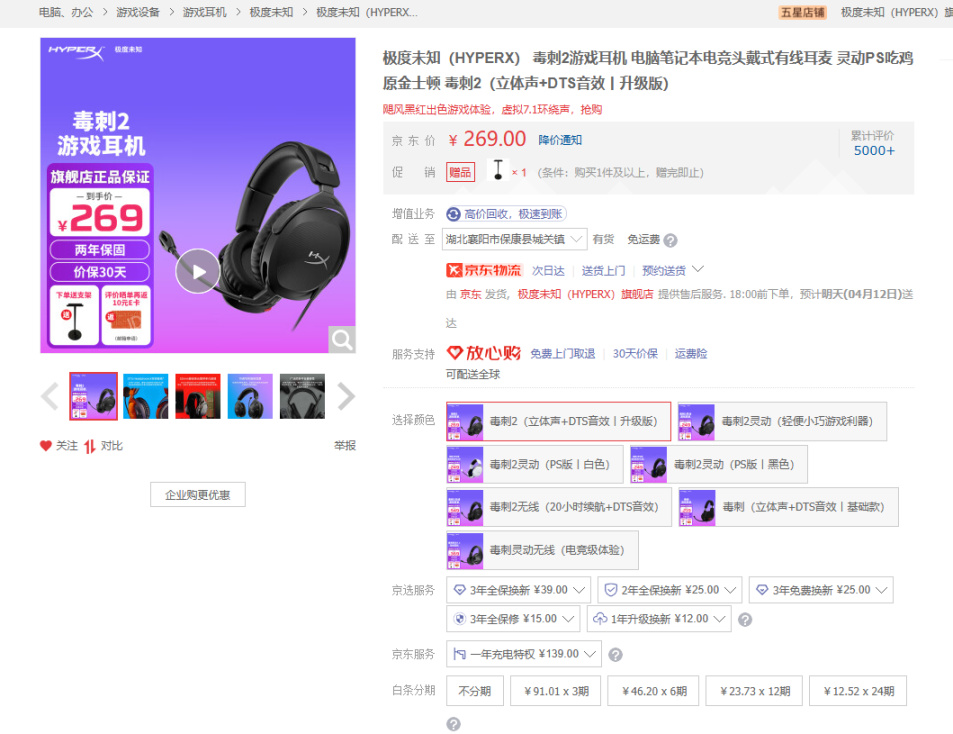953x734 pixels.
Task: Expand the 3年全保修 ¥15.00 dropdown
Action: pyautogui.click(x=513, y=619)
